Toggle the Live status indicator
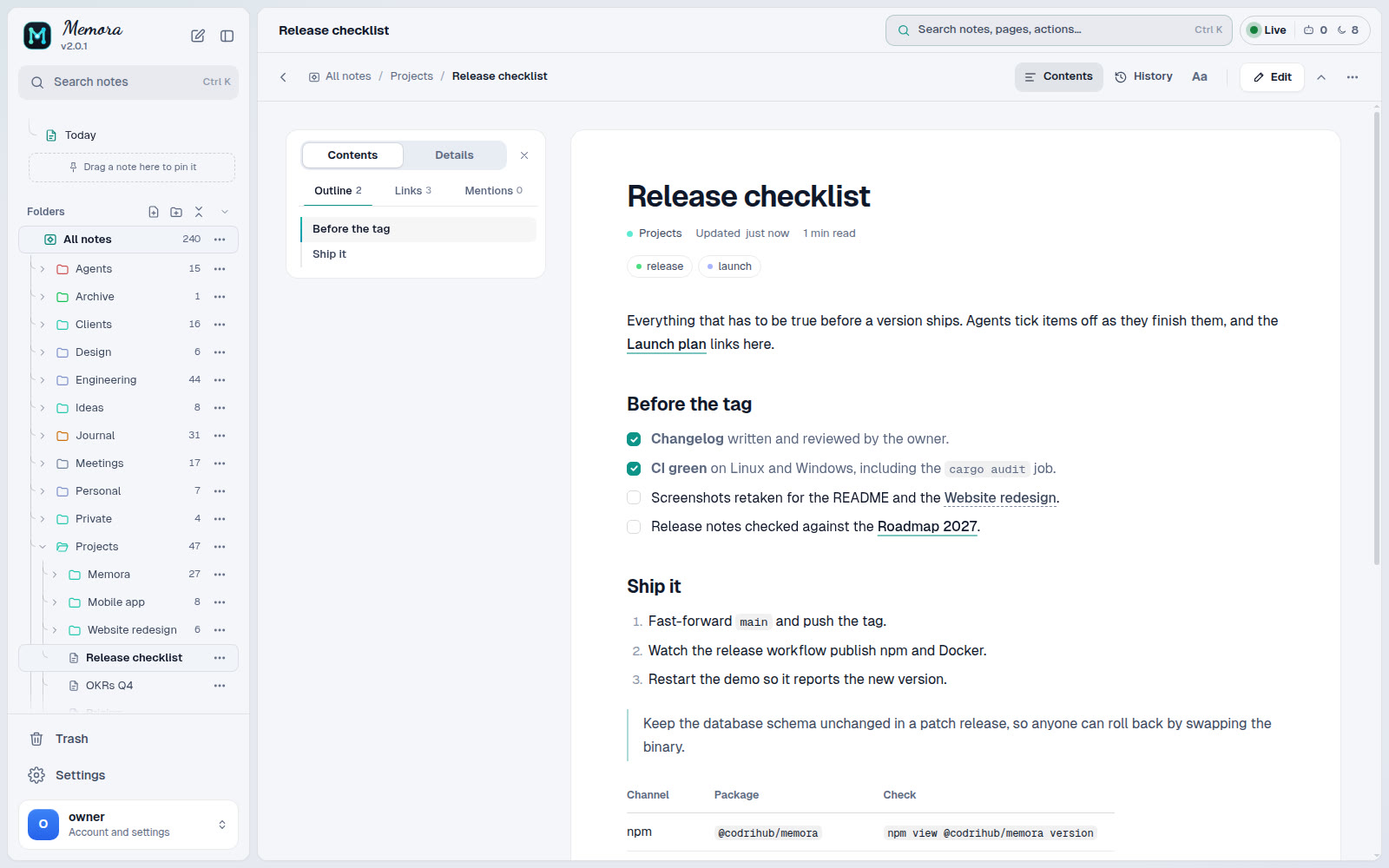 coord(1267,30)
